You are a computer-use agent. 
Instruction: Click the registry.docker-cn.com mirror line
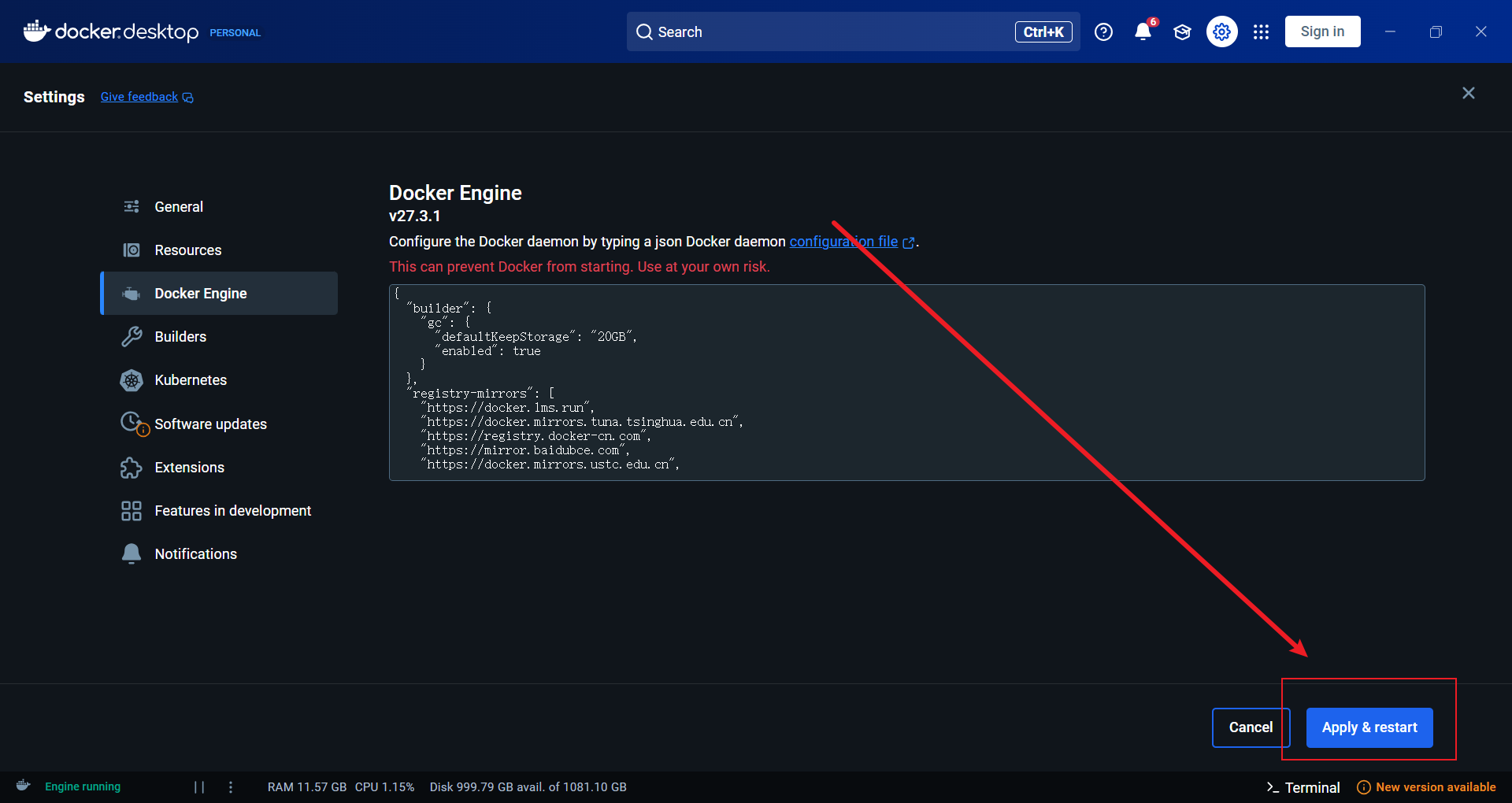[x=536, y=436]
